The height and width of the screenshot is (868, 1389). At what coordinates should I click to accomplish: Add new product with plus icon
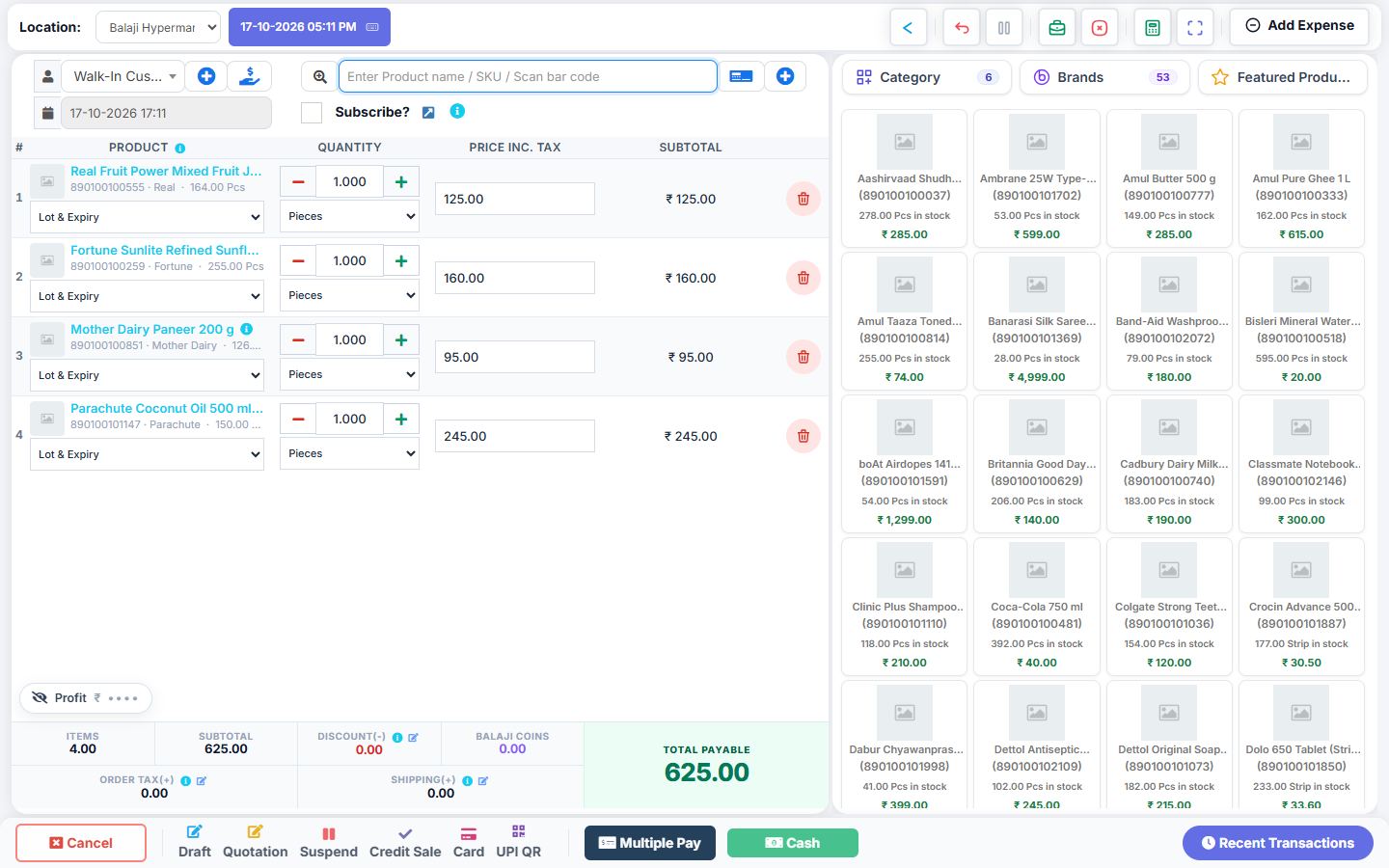pos(785,76)
